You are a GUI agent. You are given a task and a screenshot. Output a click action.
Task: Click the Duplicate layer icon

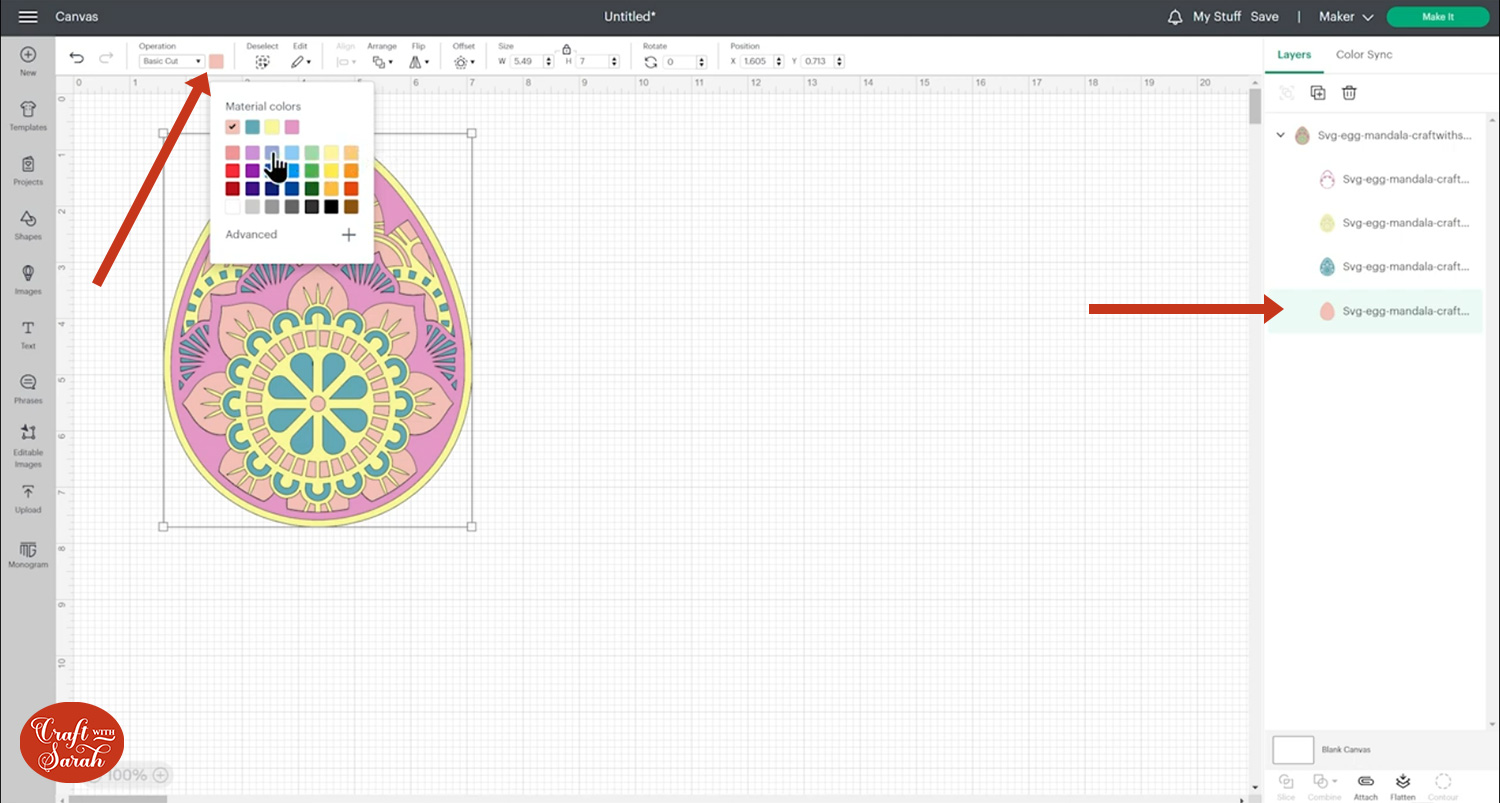tap(1318, 93)
